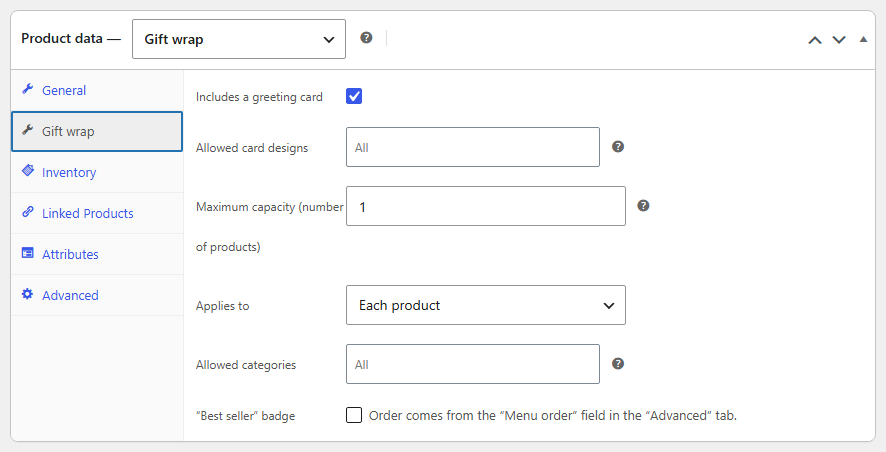The image size is (886, 452).
Task: Open the Attributes tab
Action: pyautogui.click(x=97, y=254)
